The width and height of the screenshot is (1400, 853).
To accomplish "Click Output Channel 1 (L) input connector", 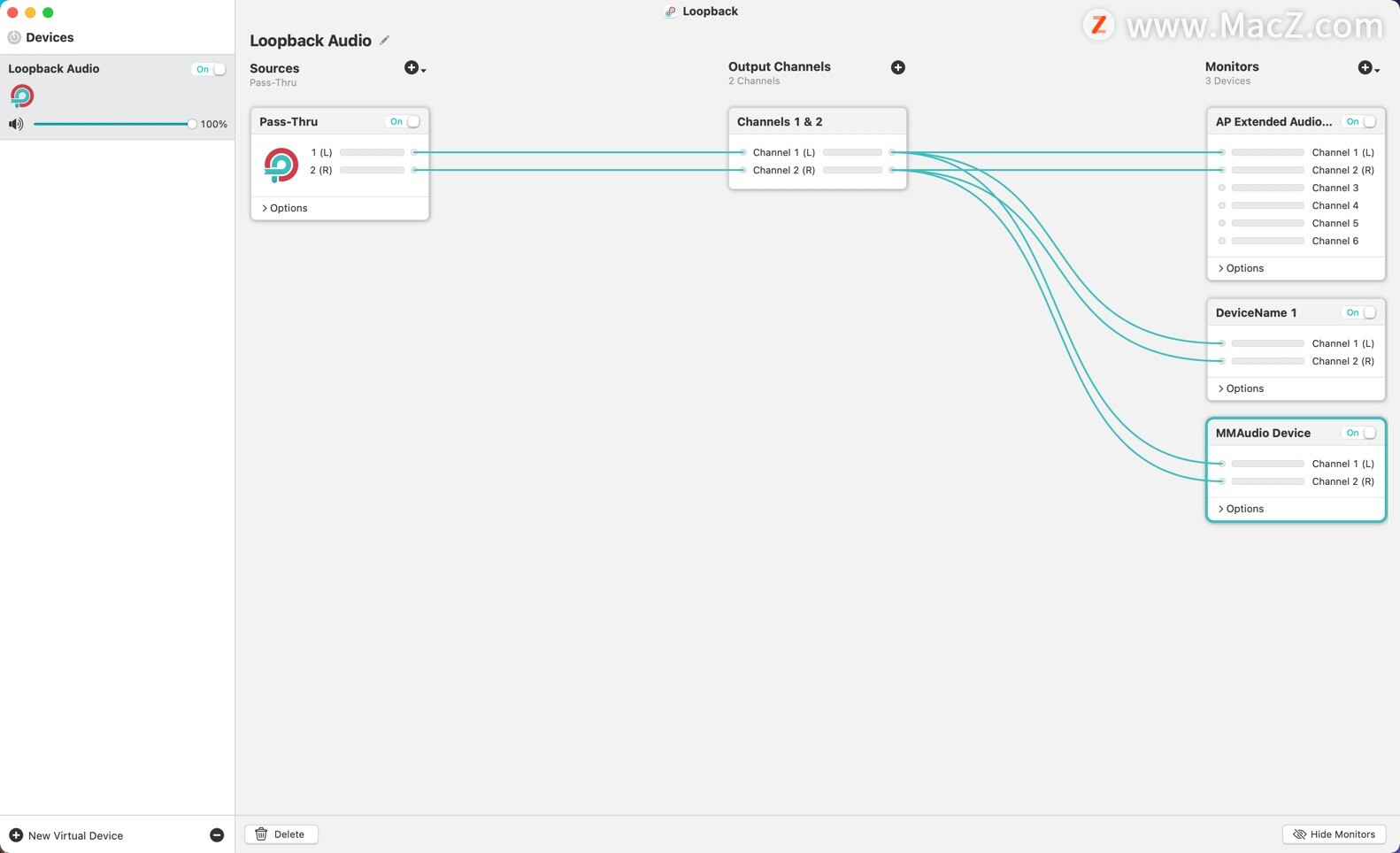I will point(742,152).
